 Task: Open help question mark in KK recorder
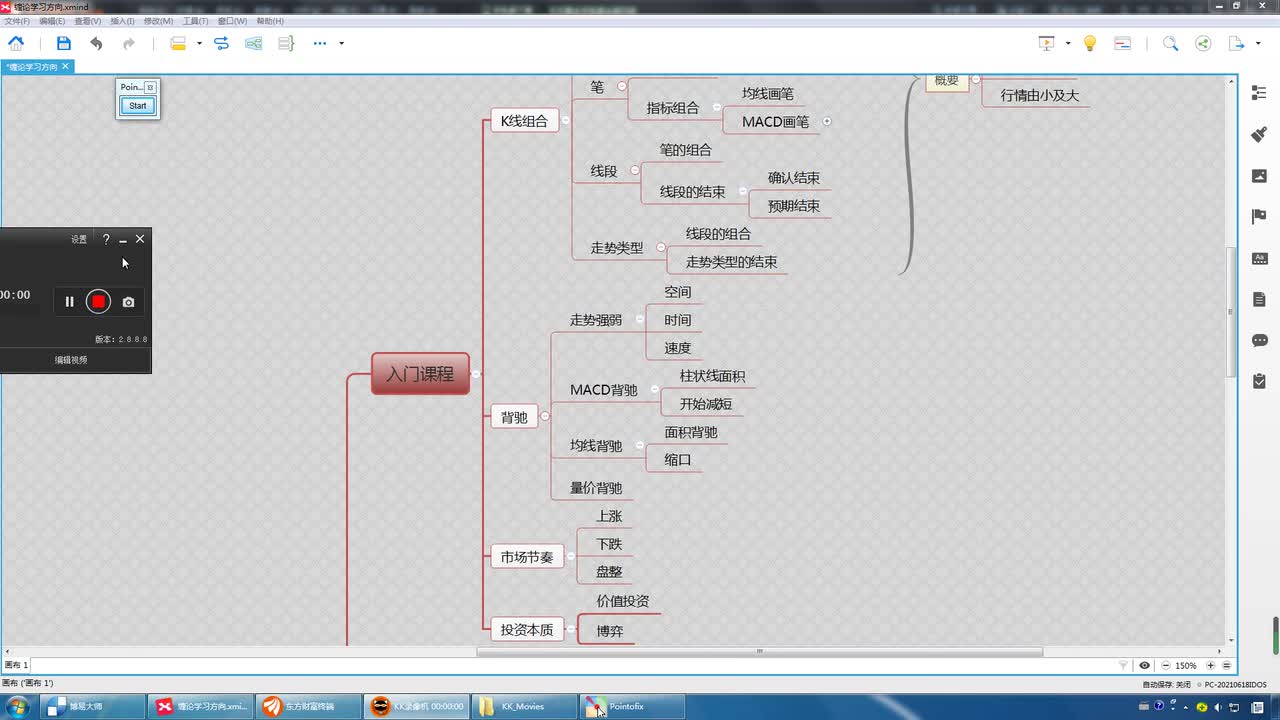(106, 239)
